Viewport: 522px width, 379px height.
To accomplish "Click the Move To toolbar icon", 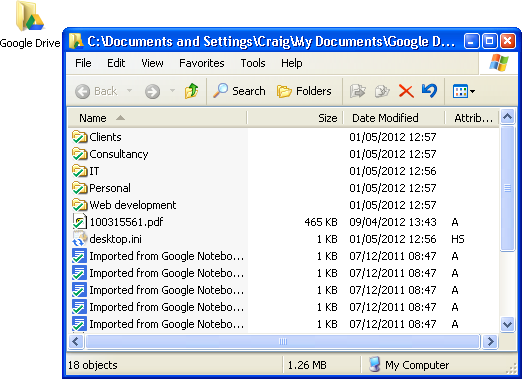I will pos(358,91).
